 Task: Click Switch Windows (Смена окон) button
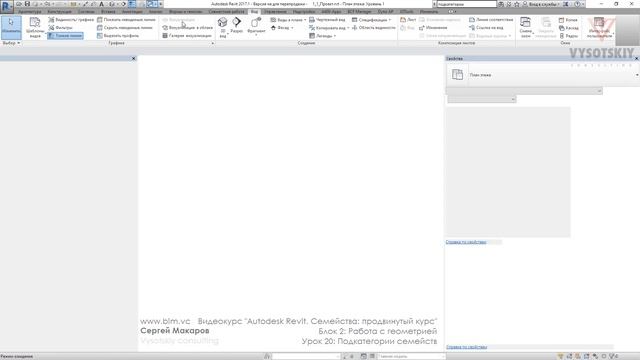(x=526, y=27)
